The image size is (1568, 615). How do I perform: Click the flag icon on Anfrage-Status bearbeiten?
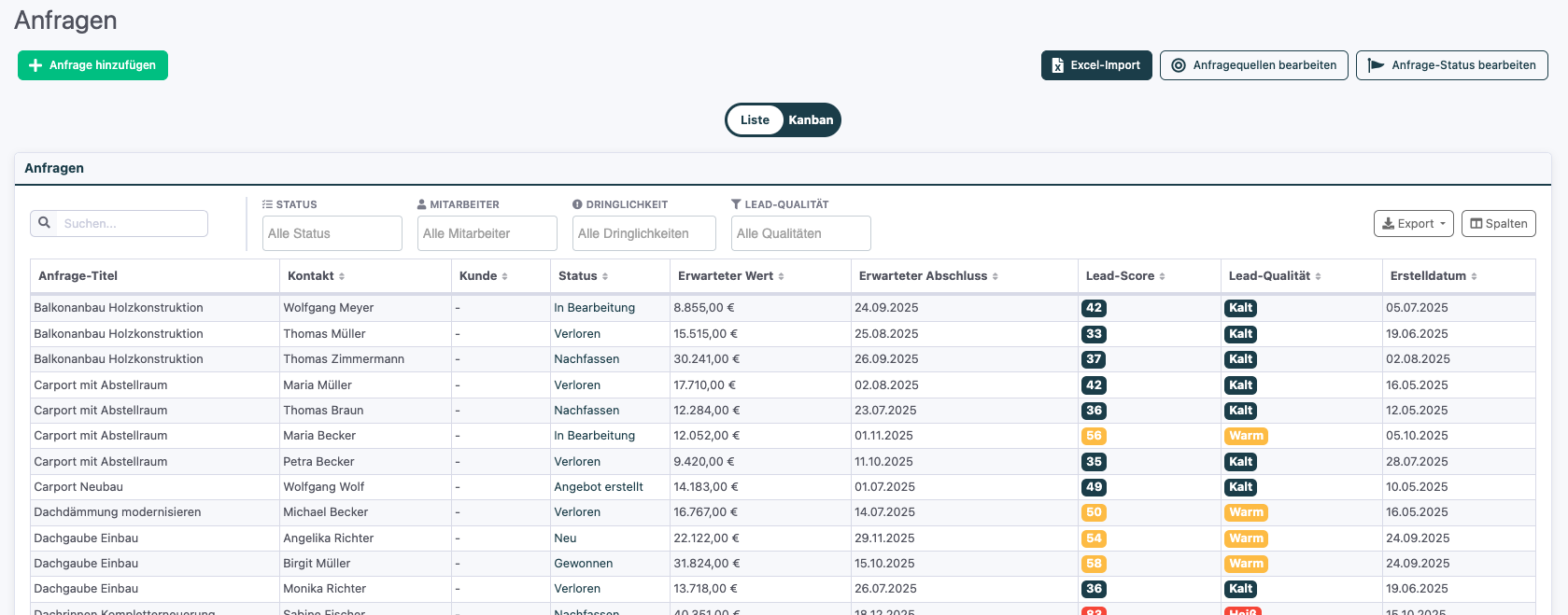pyautogui.click(x=1376, y=65)
